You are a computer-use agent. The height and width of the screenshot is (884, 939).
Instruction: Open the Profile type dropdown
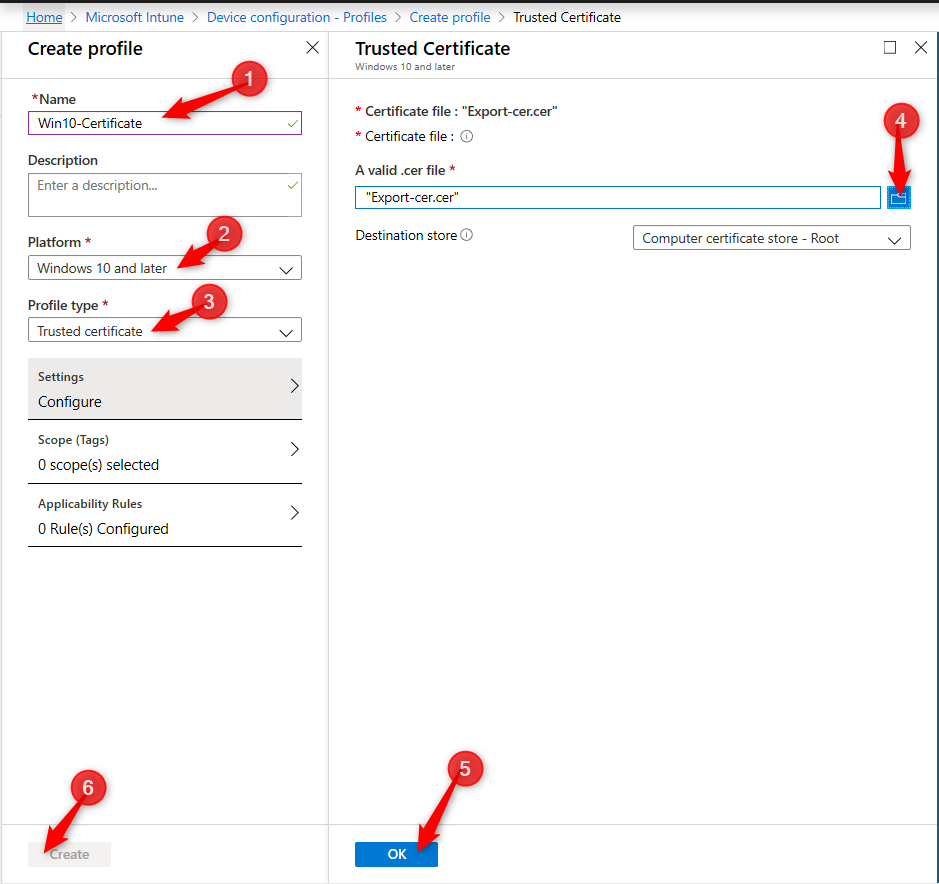165,330
